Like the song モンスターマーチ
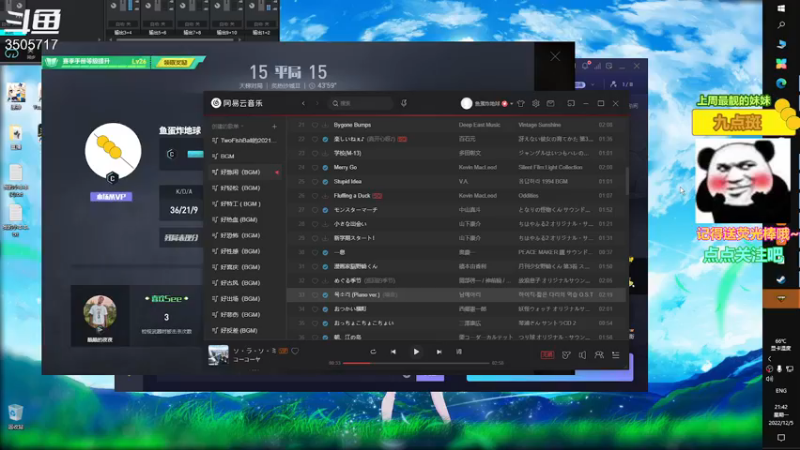800x450 pixels. point(315,210)
